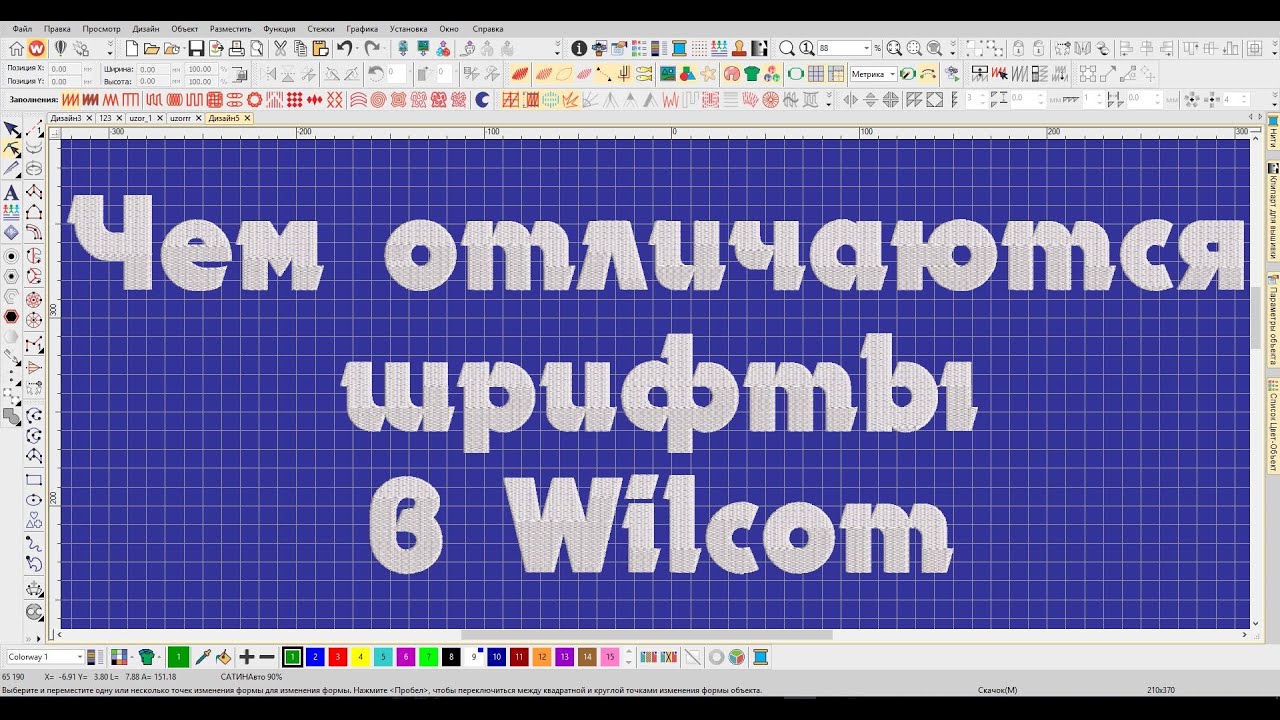Screen dimensions: 1280x720
Task: Click the magnifier zoom tool
Action: pyautogui.click(x=787, y=48)
